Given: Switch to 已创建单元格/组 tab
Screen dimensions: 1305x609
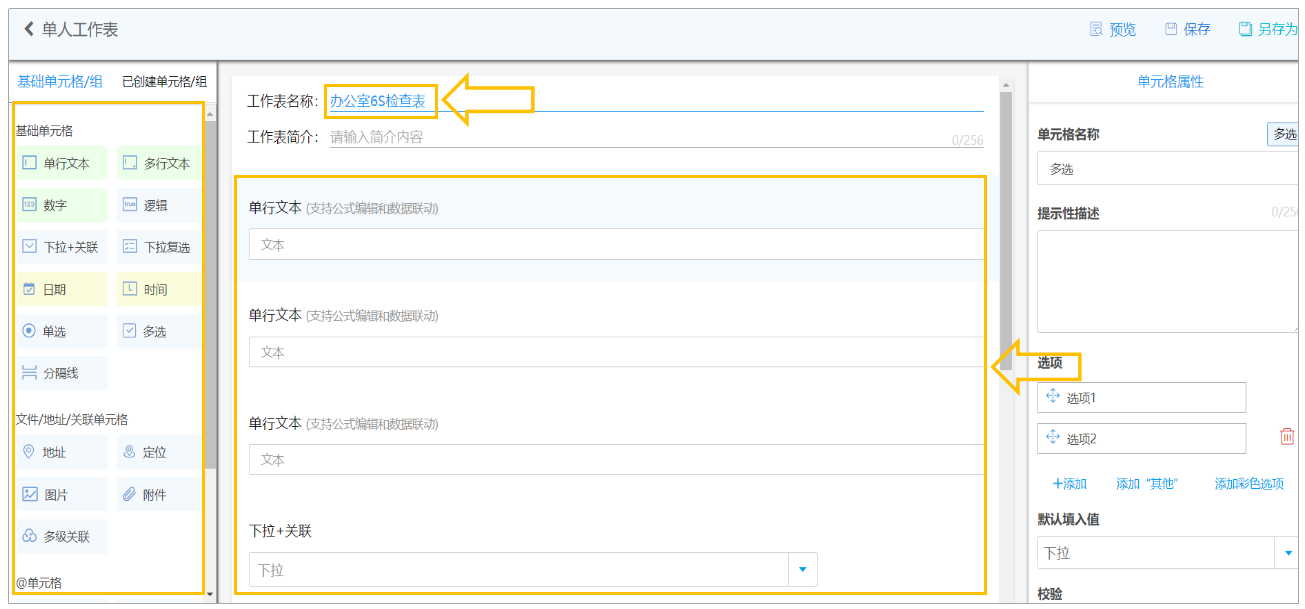Looking at the screenshot, I should pyautogui.click(x=165, y=82).
